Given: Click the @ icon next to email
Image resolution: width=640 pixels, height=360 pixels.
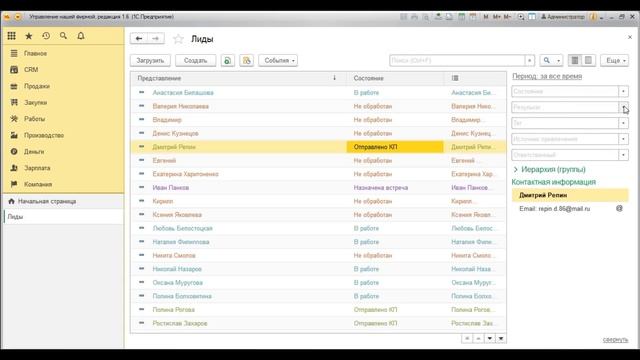Looking at the screenshot, I should tap(619, 209).
